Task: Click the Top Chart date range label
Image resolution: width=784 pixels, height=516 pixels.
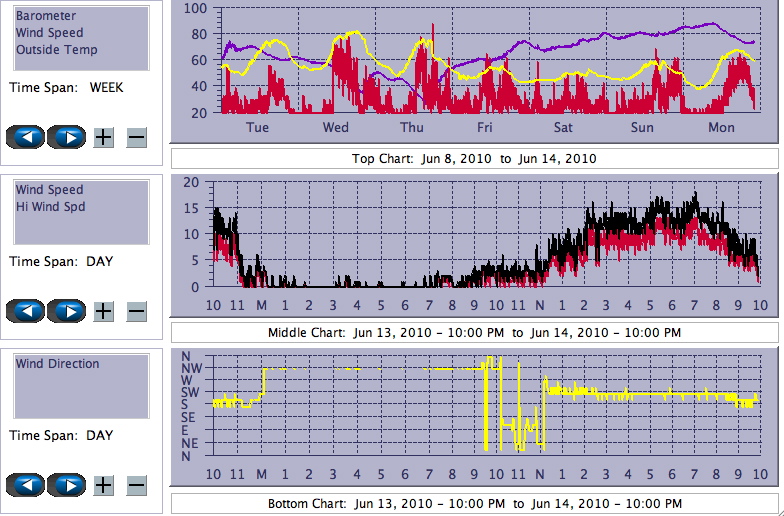Action: pyautogui.click(x=474, y=159)
